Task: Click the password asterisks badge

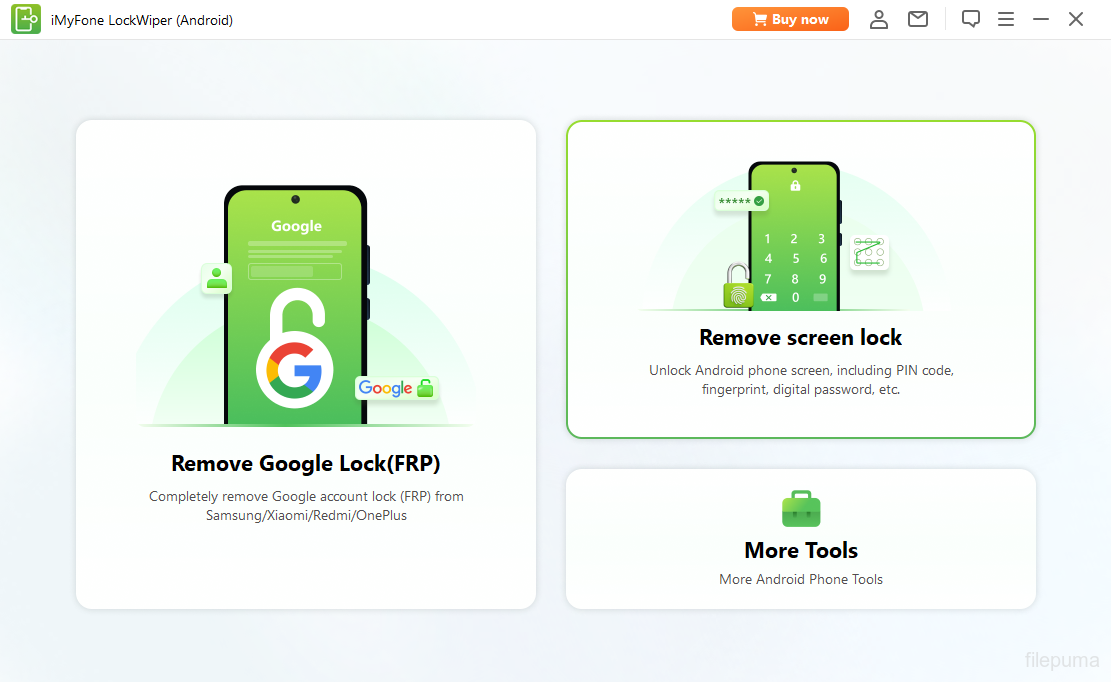Action: (741, 202)
